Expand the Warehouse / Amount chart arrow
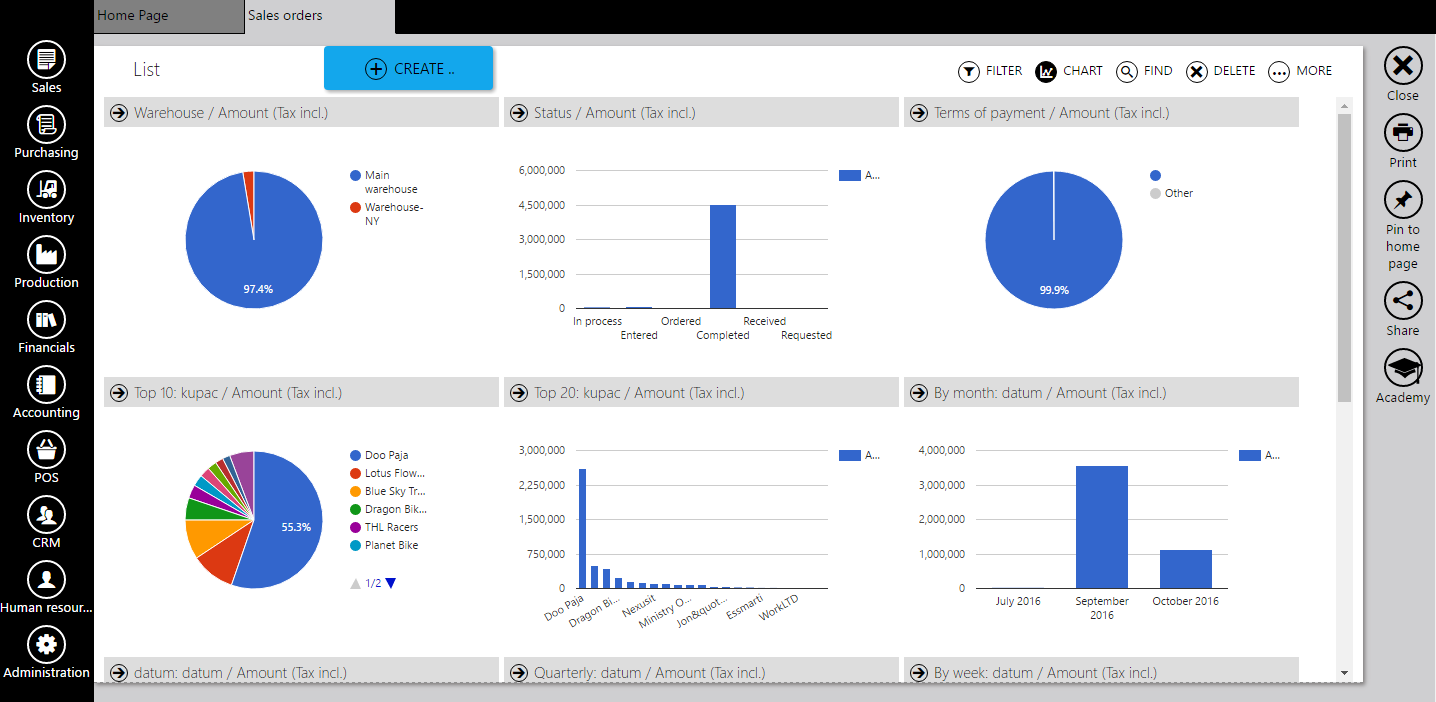 (x=118, y=113)
